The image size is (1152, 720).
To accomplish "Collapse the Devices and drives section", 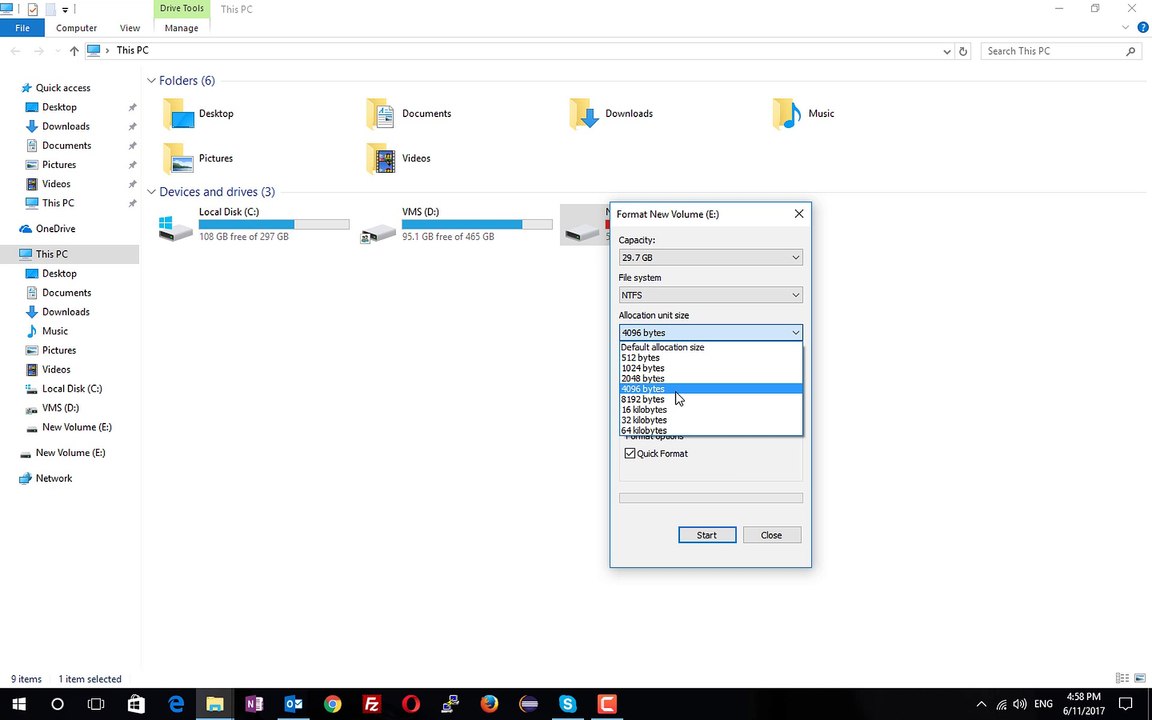I will click(x=151, y=192).
